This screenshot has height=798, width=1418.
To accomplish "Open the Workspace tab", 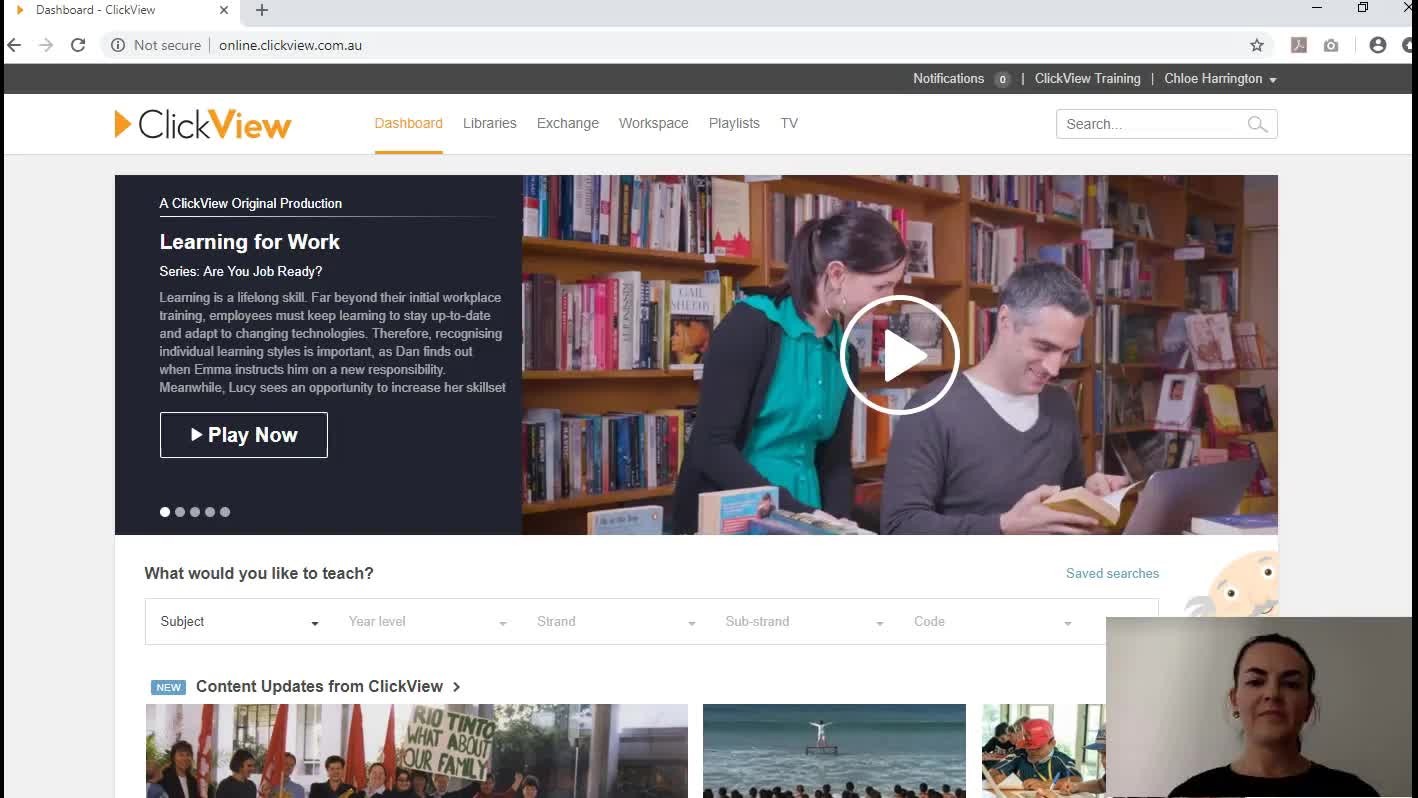I will pos(653,124).
